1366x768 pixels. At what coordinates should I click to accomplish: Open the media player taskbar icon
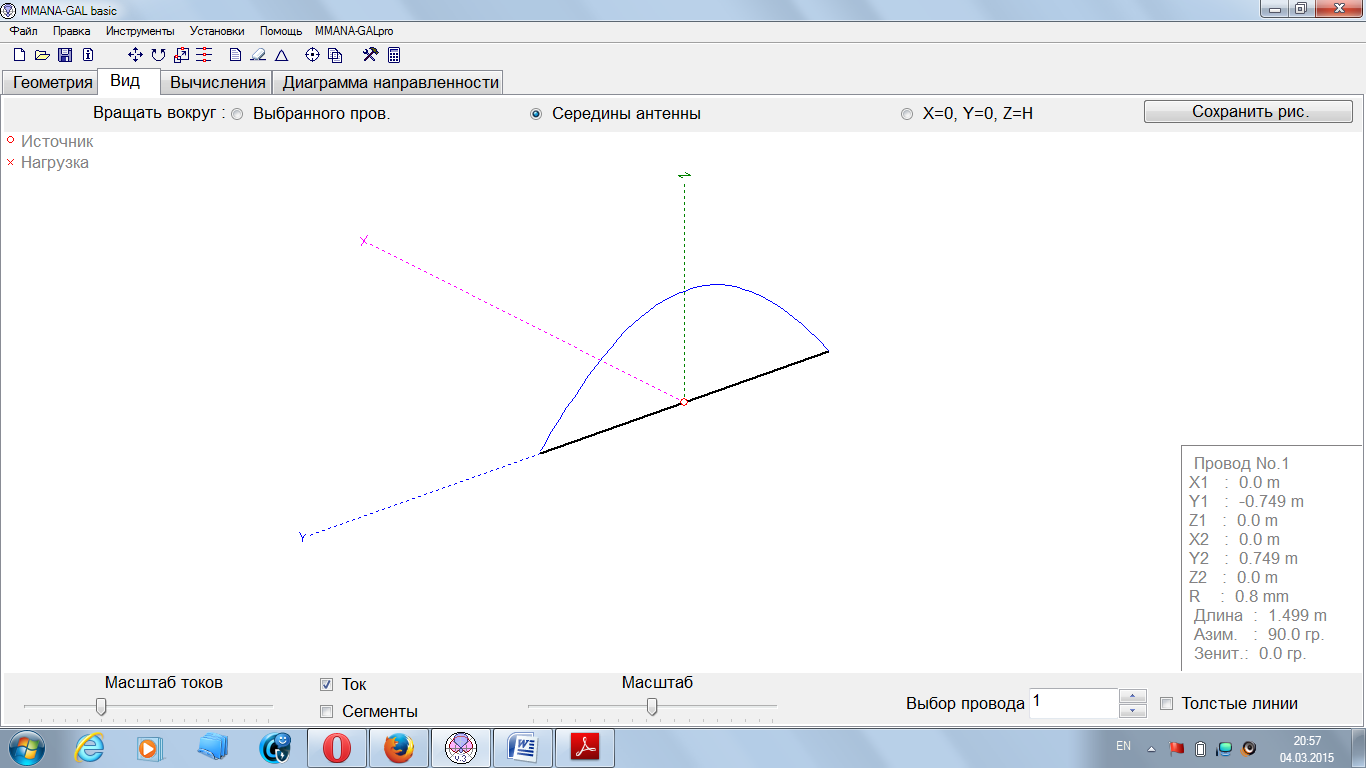[x=149, y=747]
